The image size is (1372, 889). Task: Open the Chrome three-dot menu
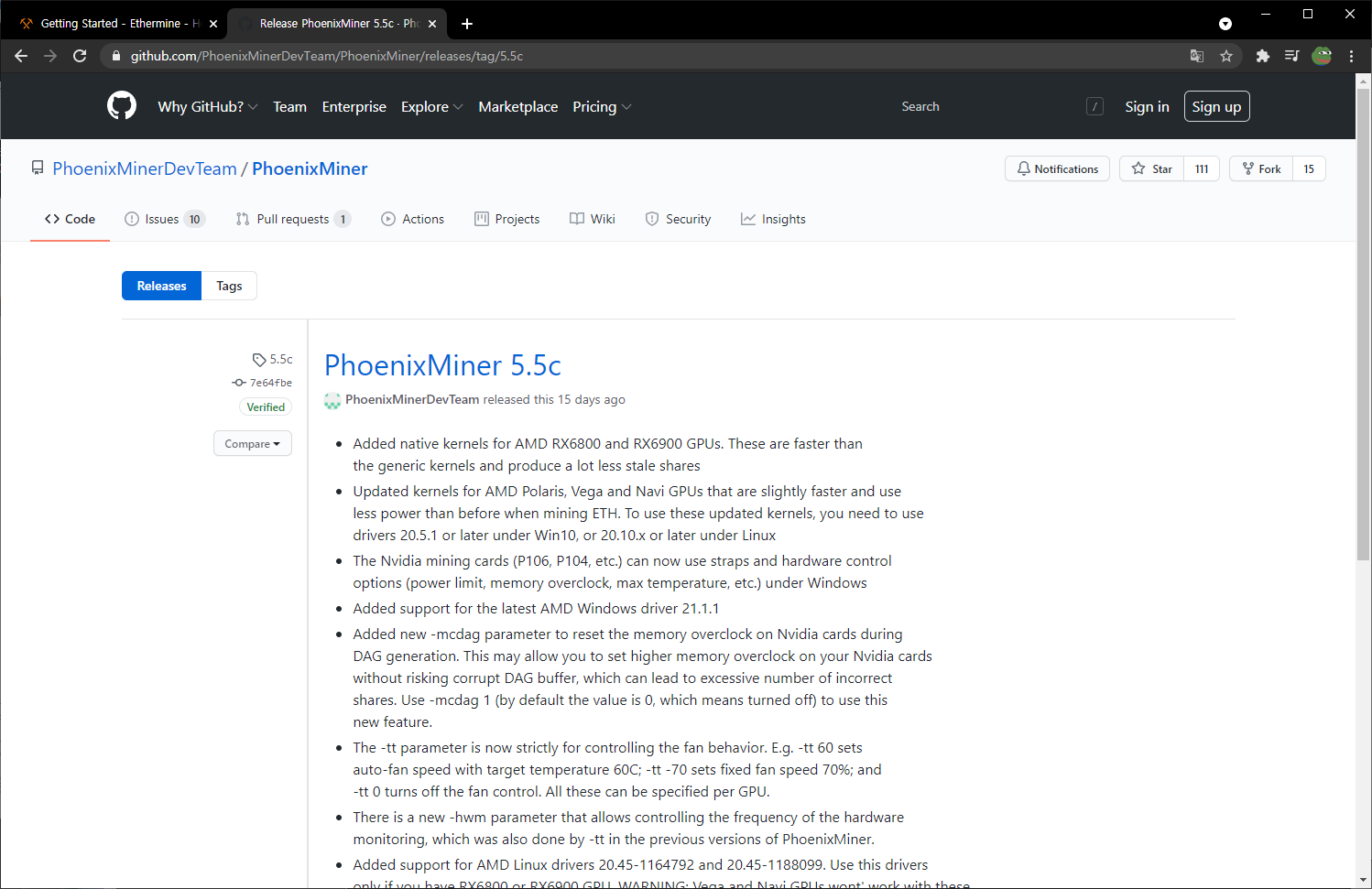[1351, 56]
